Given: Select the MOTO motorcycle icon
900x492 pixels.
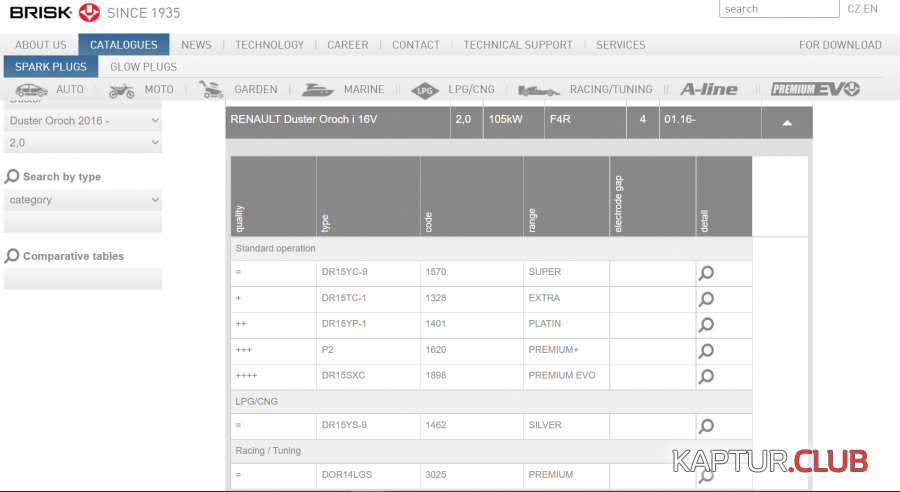Looking at the screenshot, I should [x=121, y=90].
